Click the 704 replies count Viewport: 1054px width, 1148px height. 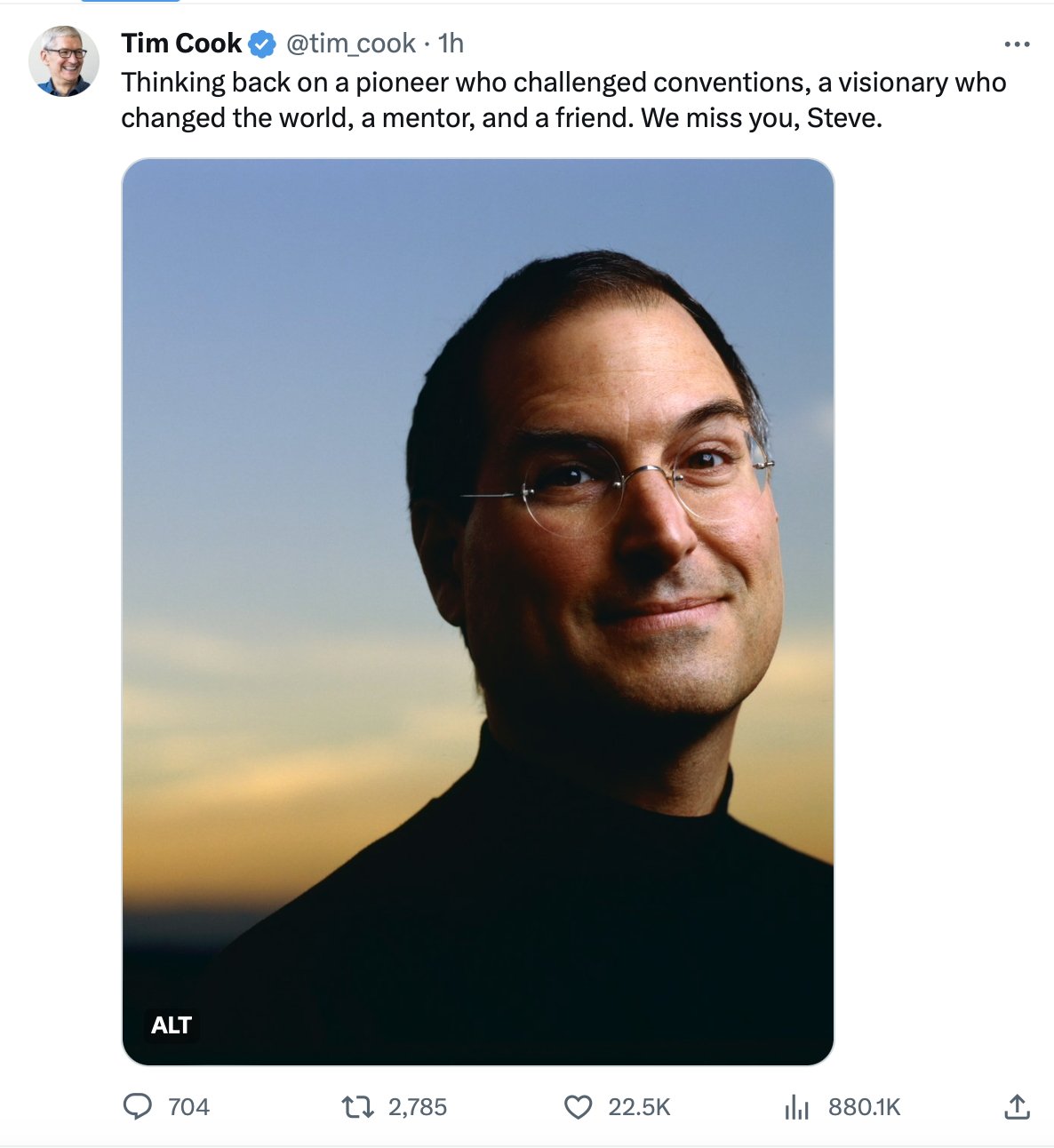[x=188, y=1107]
